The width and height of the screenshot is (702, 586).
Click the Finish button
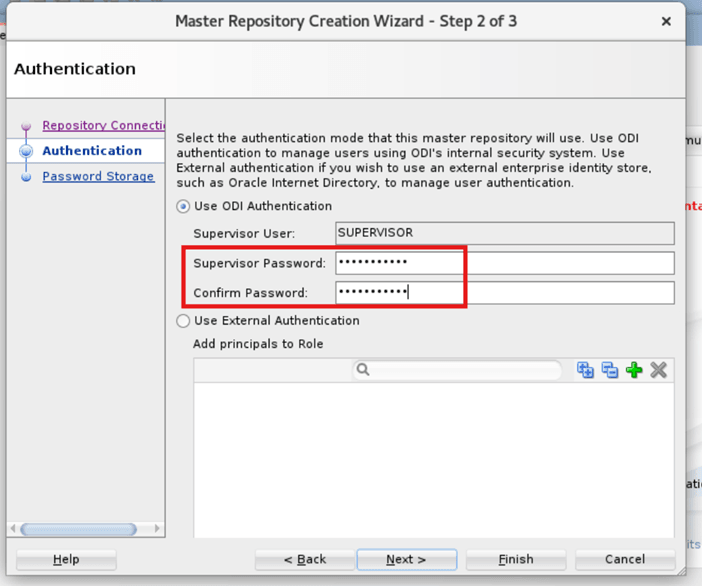[x=516, y=560]
